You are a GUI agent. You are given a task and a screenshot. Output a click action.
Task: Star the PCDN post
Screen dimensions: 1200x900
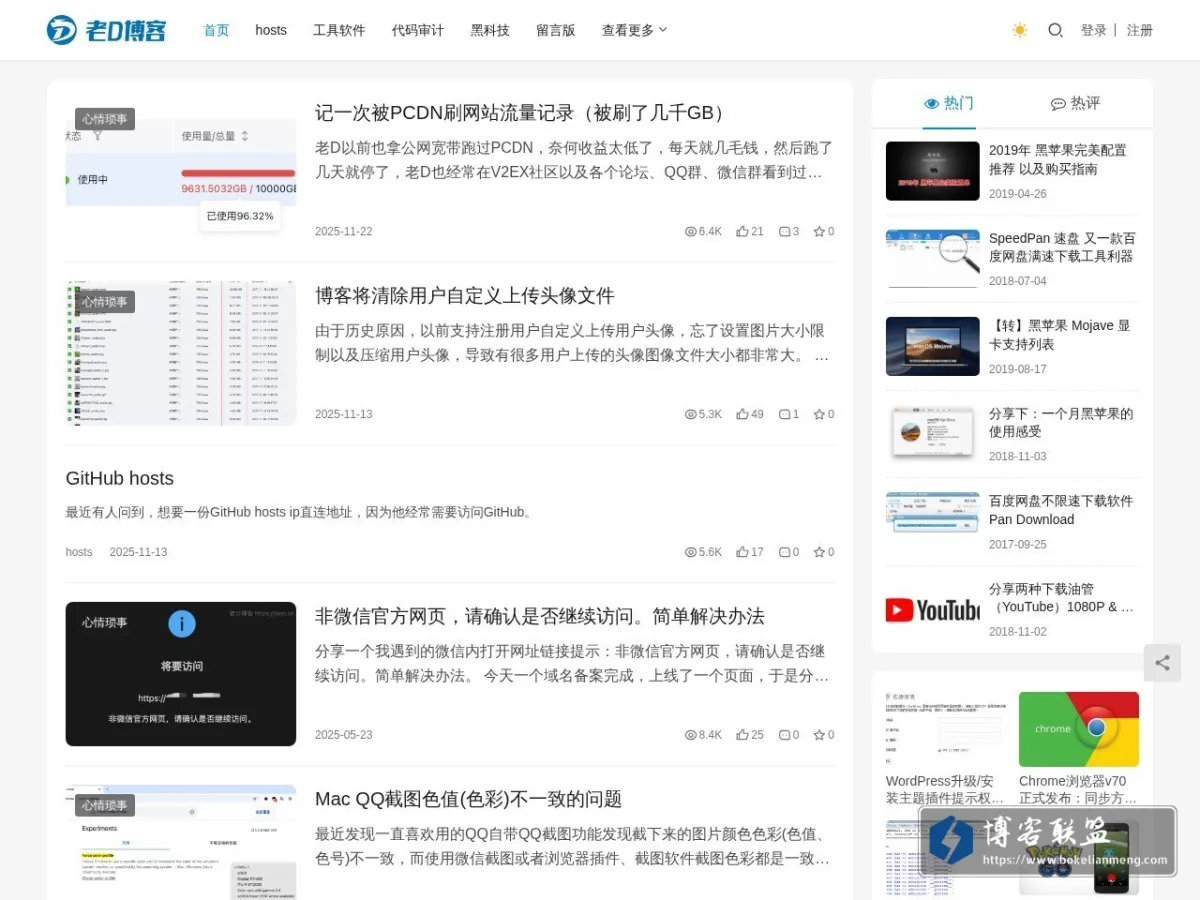pos(819,231)
